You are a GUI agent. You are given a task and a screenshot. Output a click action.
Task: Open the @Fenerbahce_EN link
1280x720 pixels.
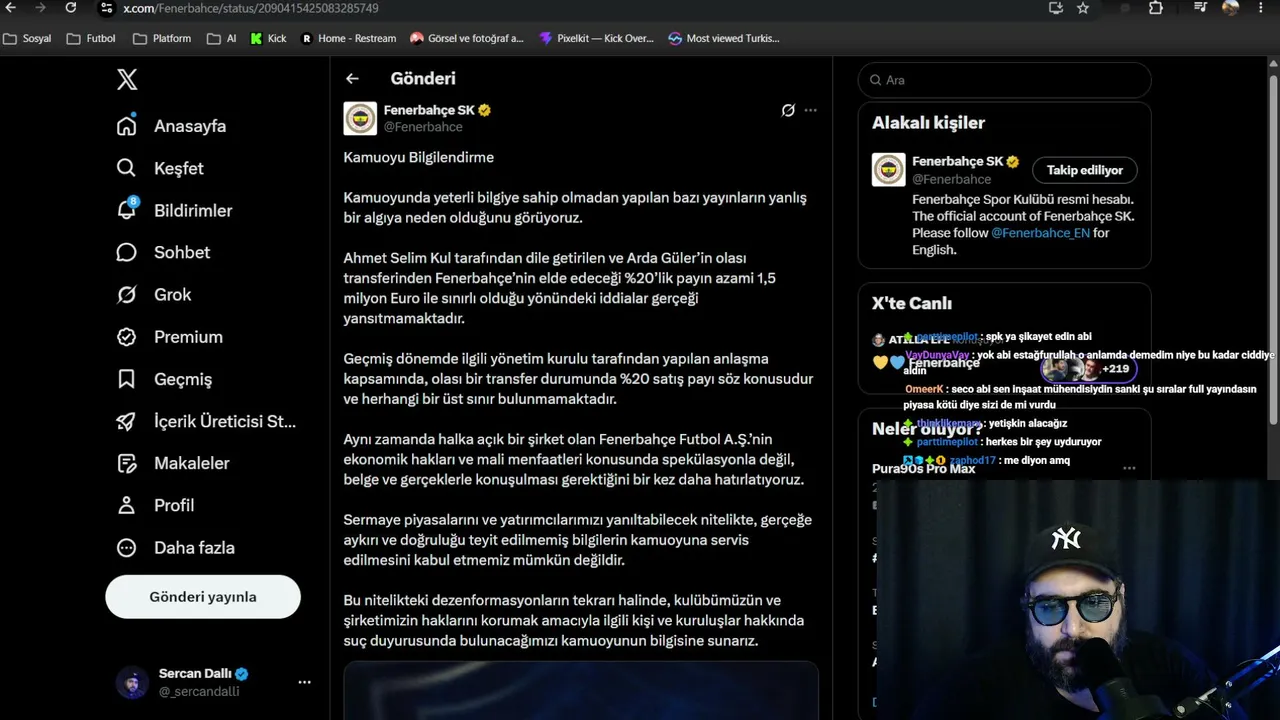(1040, 233)
